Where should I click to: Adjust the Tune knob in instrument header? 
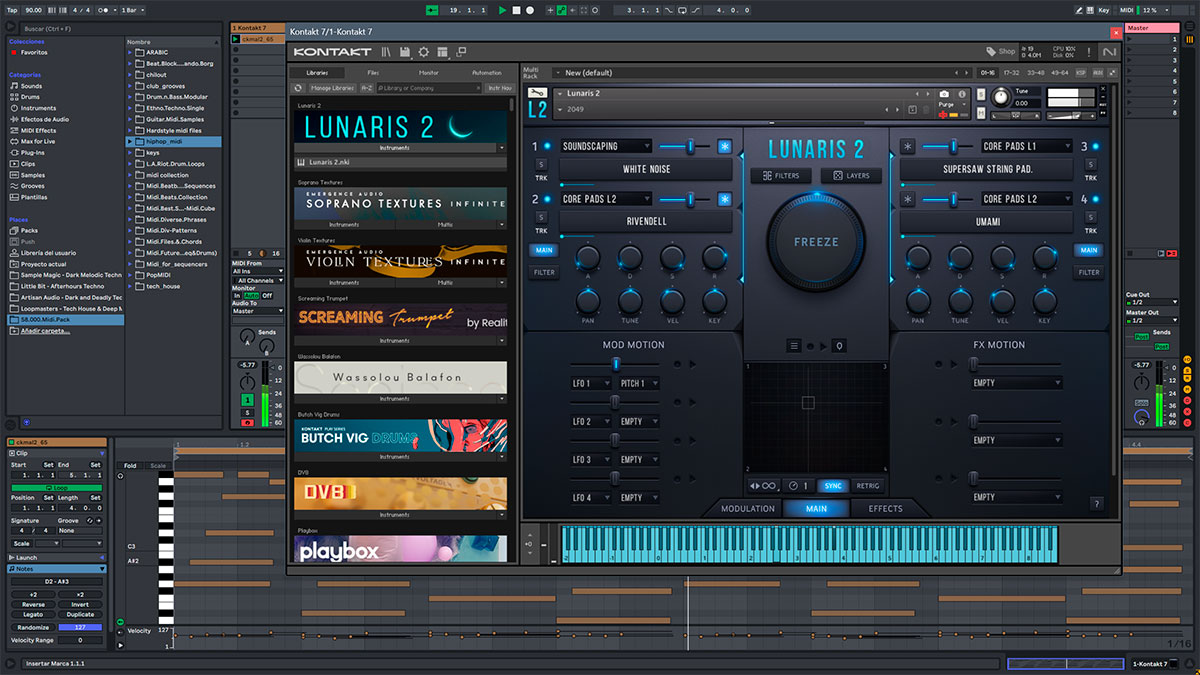click(x=999, y=96)
